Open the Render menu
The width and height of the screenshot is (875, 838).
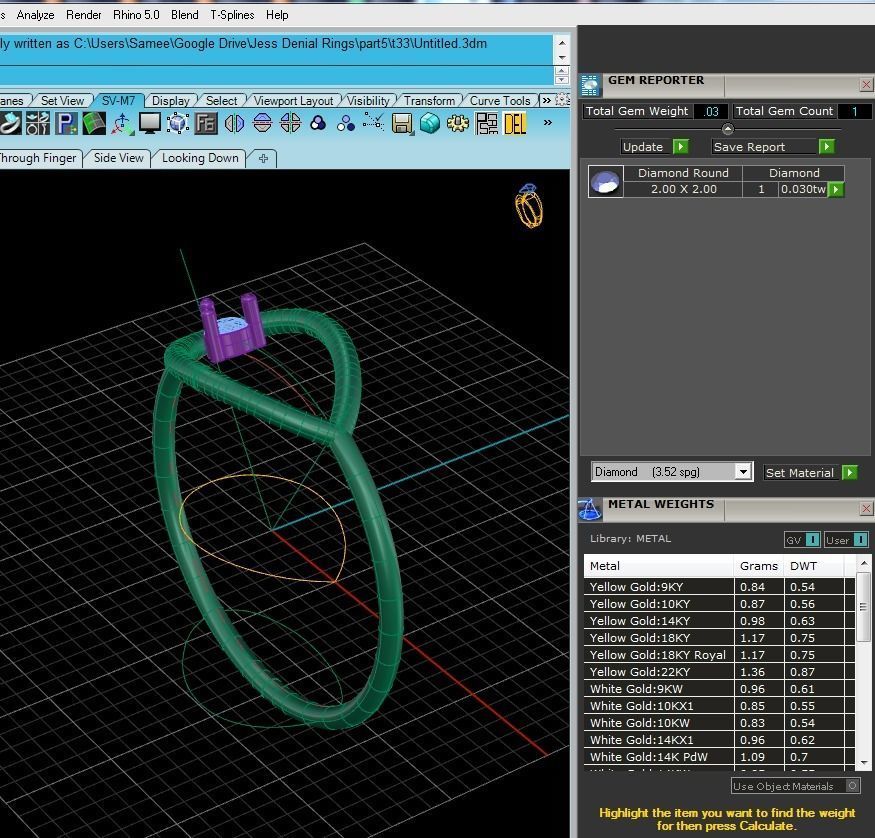pyautogui.click(x=83, y=15)
